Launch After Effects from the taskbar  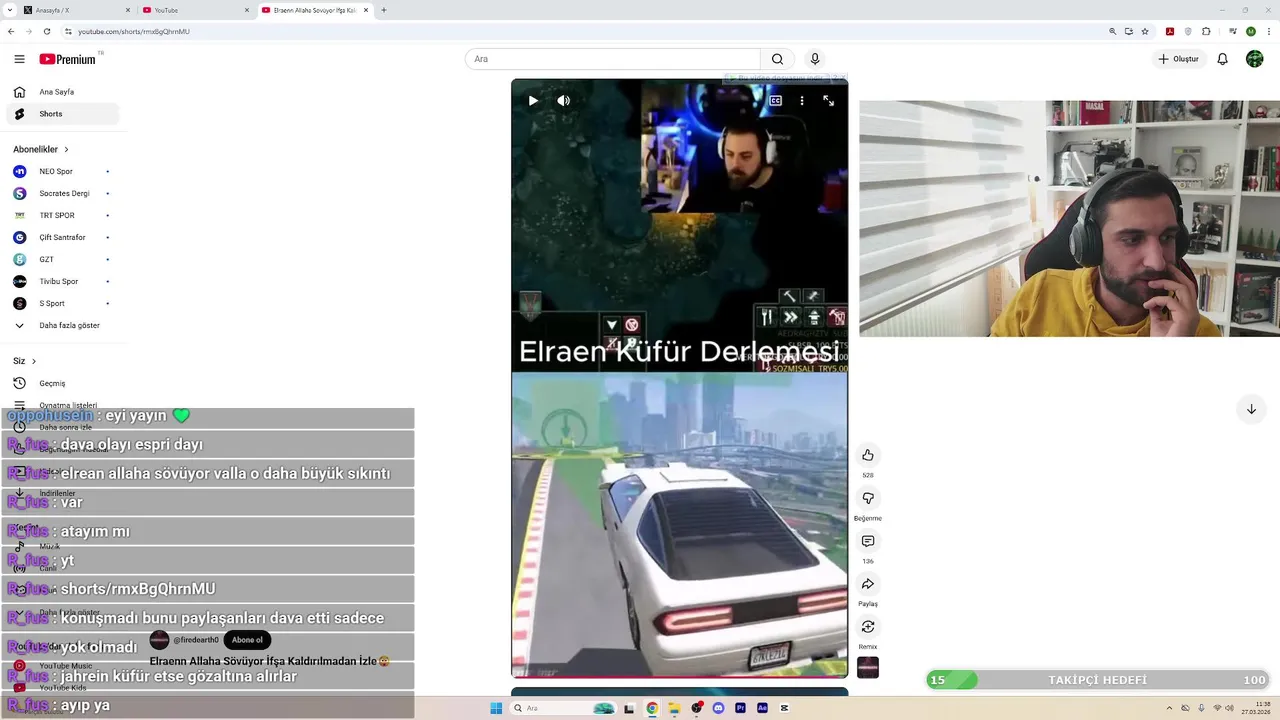click(762, 708)
